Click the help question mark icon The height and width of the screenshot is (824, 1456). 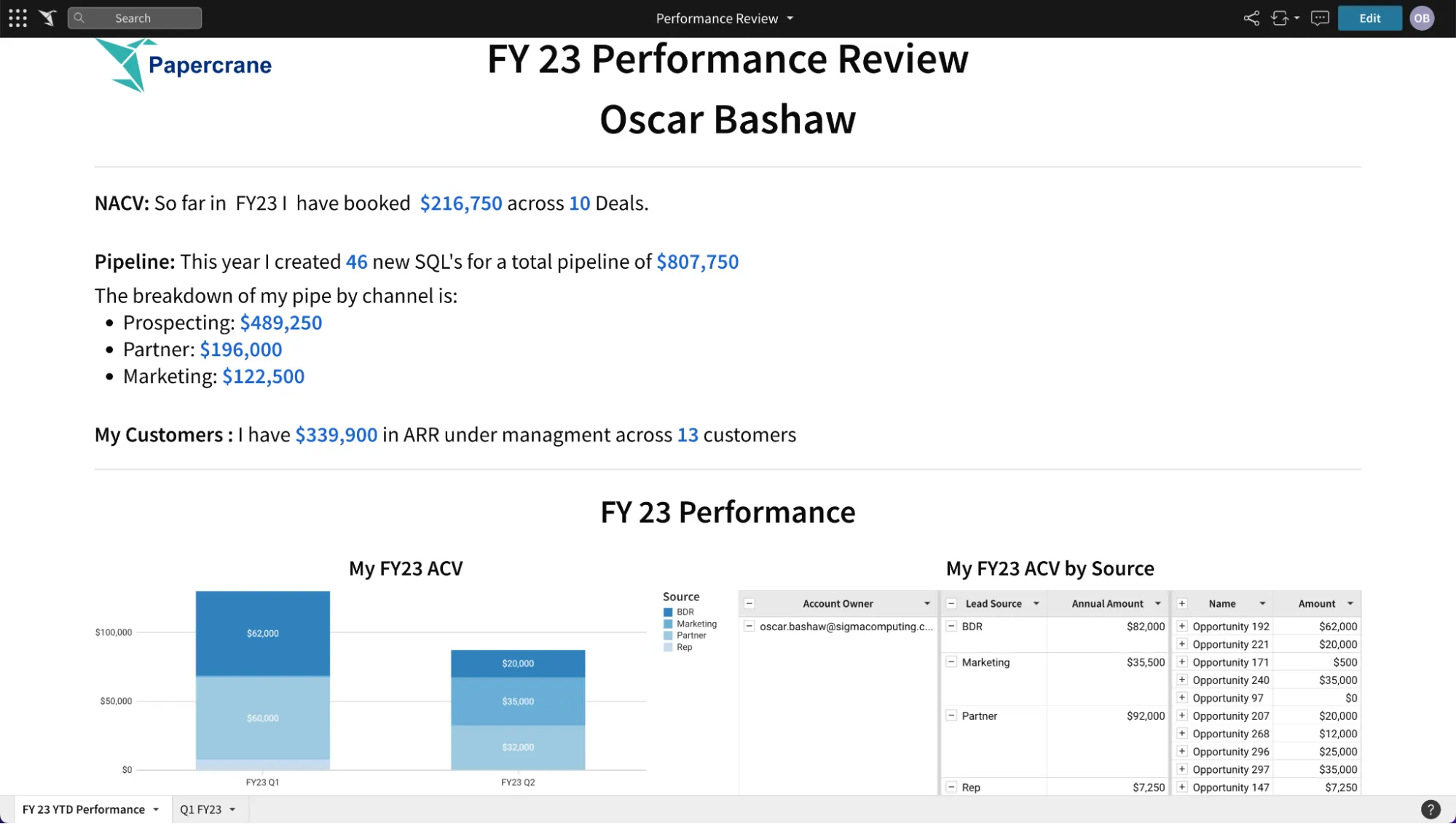point(1431,809)
